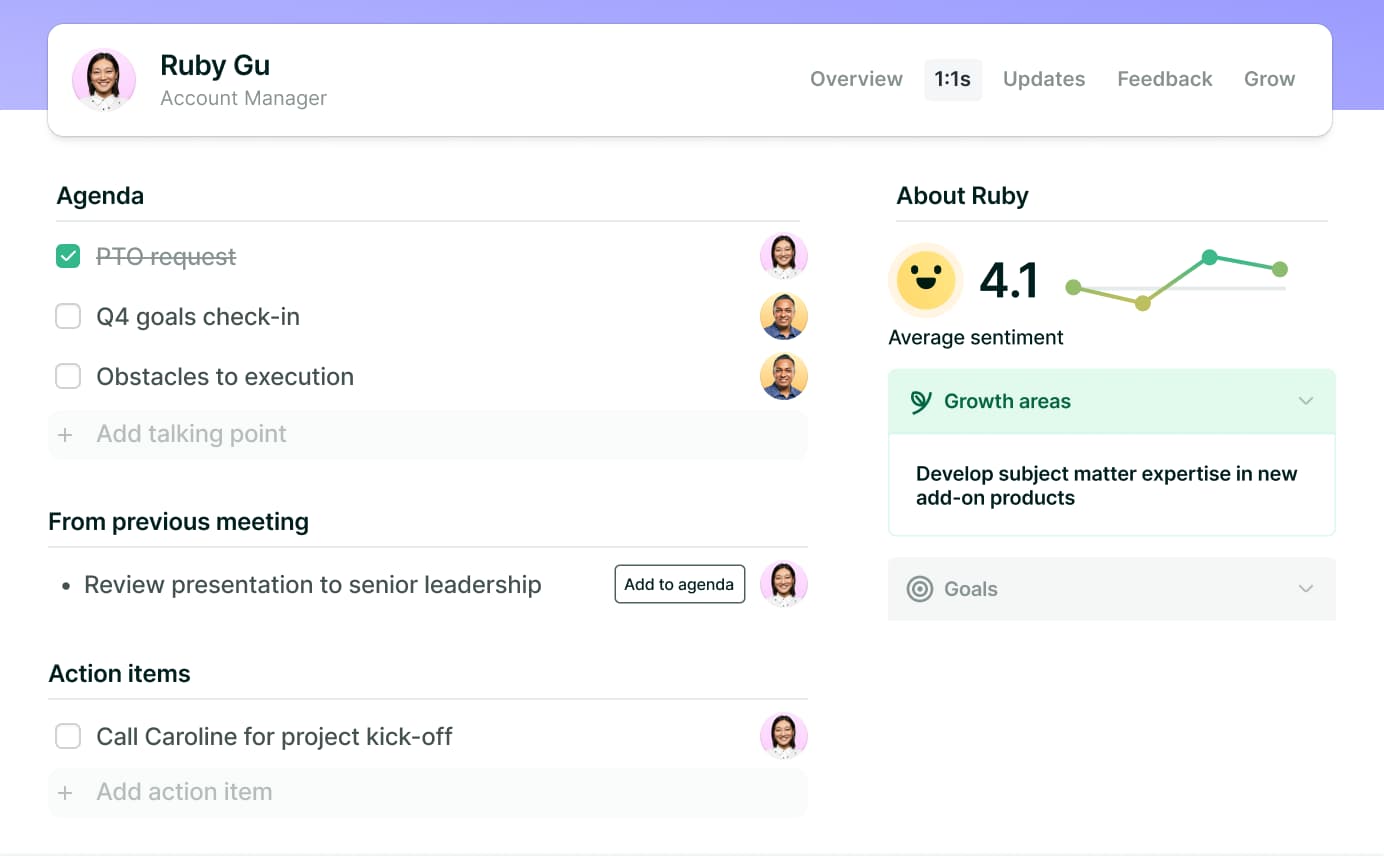Switch to the Overview tab
Image resolution: width=1384 pixels, height=856 pixels.
click(x=856, y=80)
